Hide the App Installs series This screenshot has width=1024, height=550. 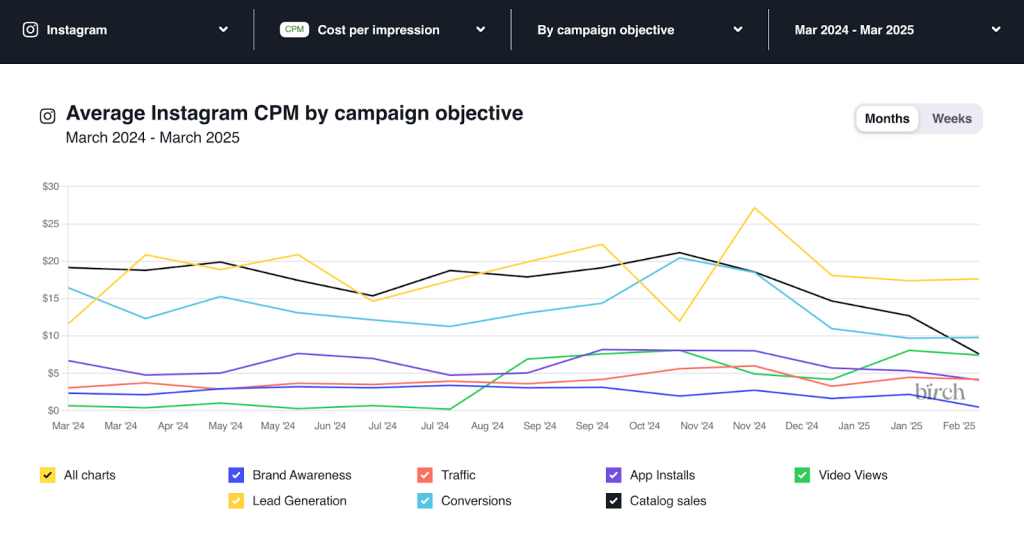pyautogui.click(x=614, y=475)
